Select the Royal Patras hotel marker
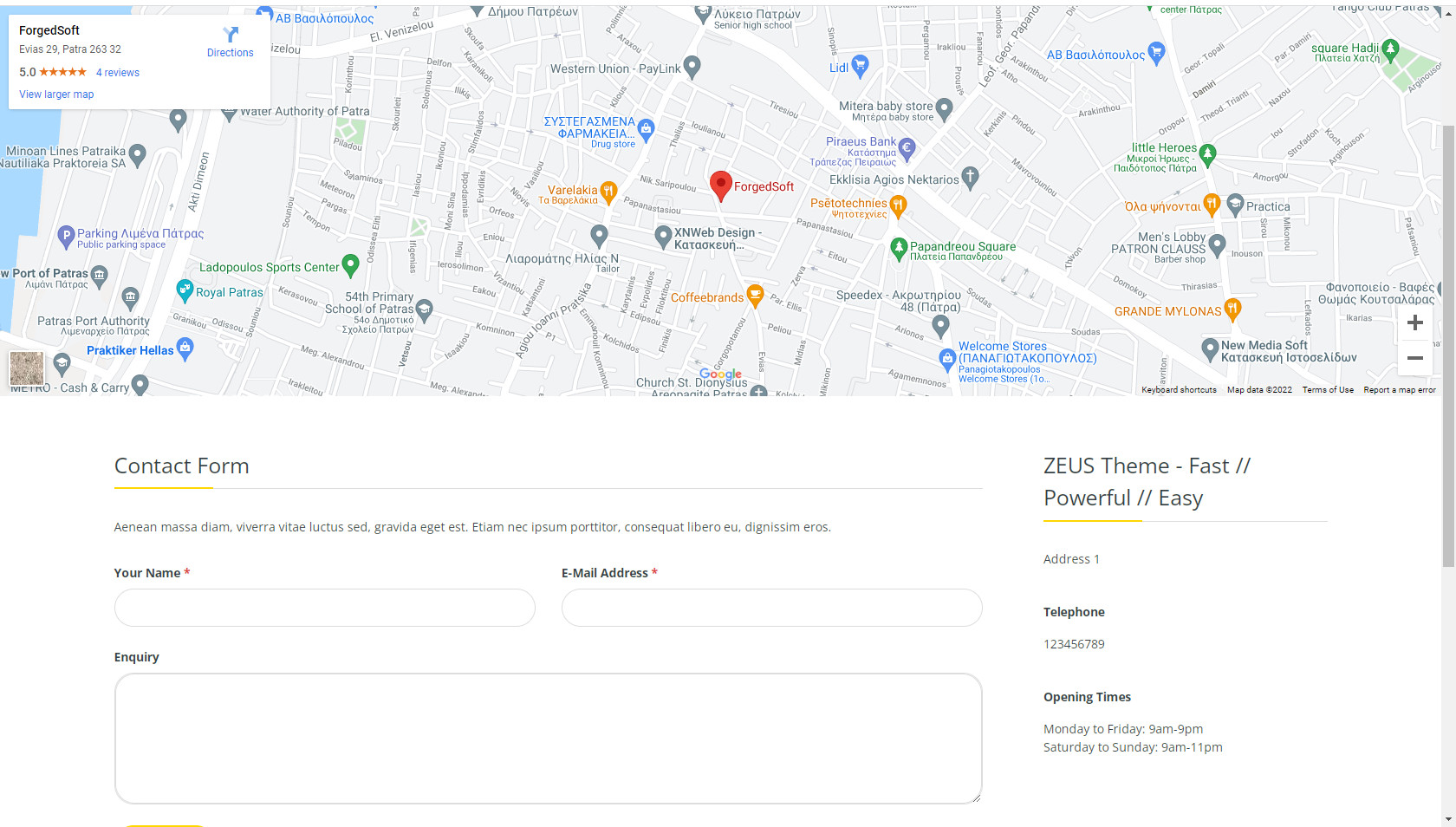This screenshot has height=827, width=1456. (x=185, y=290)
